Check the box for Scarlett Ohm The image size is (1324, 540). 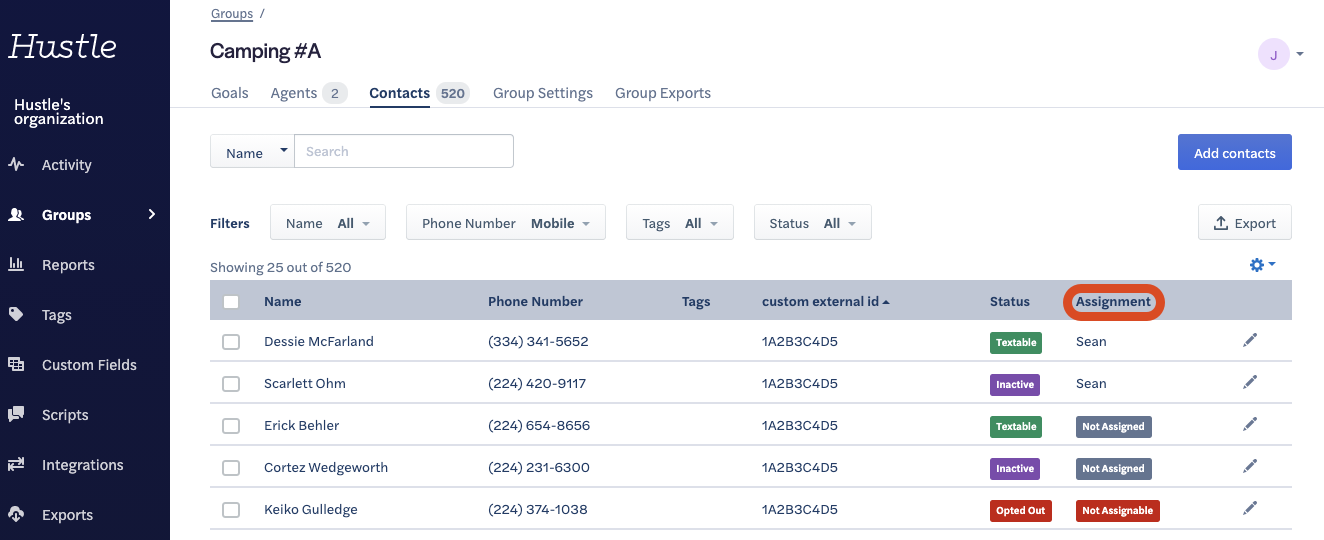tap(231, 384)
